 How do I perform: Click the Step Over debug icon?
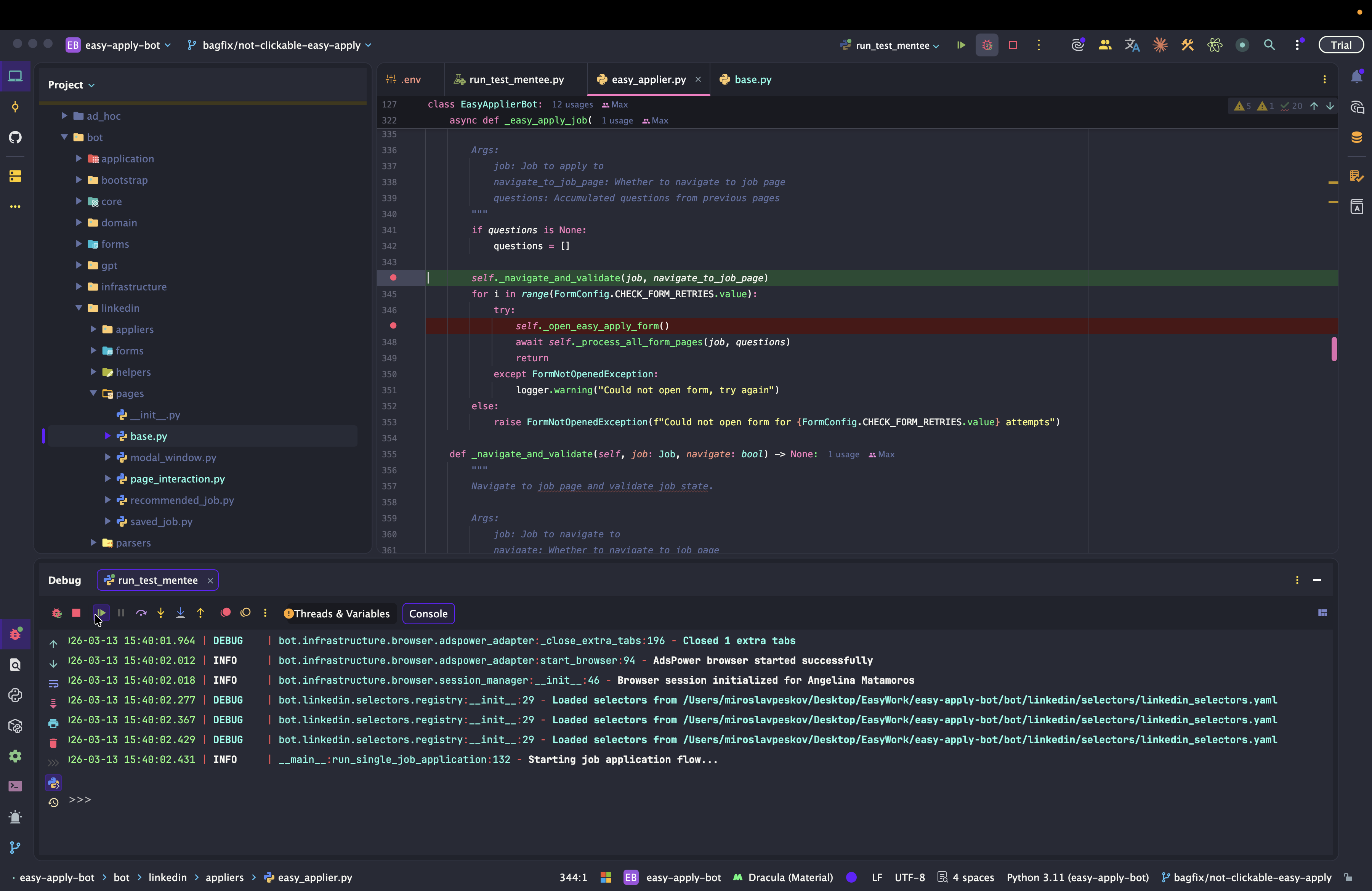coord(141,613)
